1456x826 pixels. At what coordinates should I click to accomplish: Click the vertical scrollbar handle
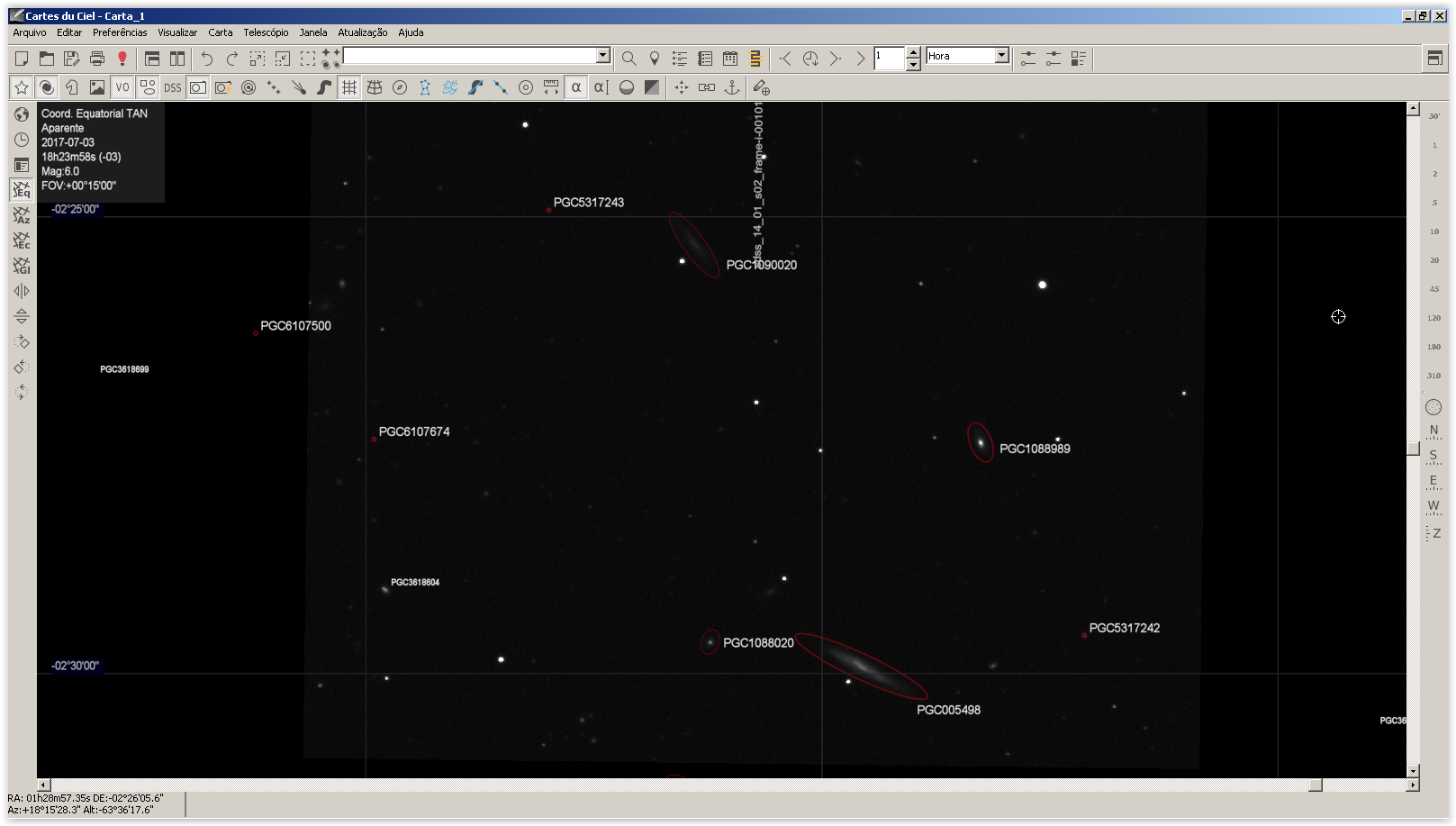[1413, 449]
